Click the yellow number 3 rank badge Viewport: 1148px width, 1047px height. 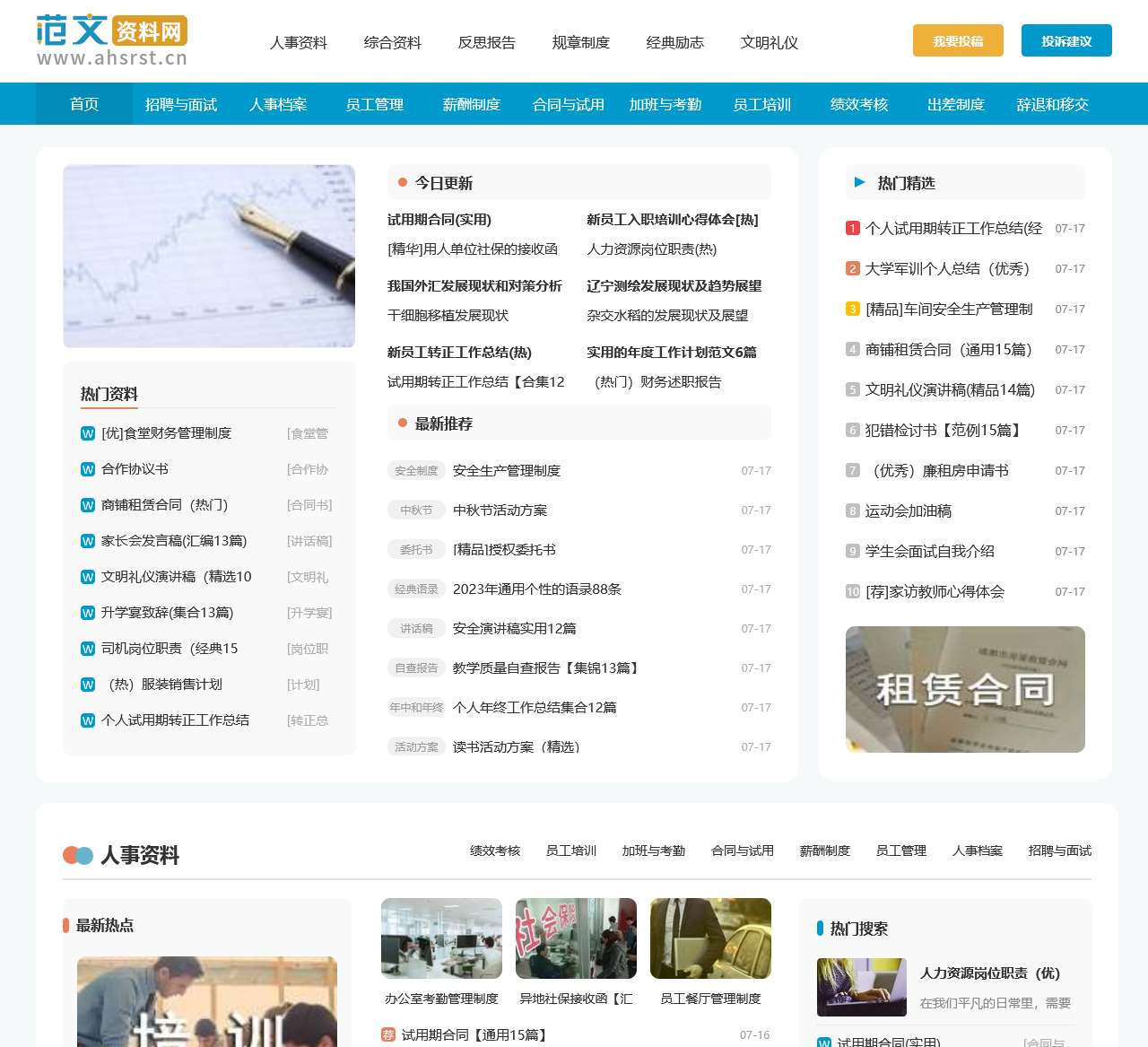(853, 310)
